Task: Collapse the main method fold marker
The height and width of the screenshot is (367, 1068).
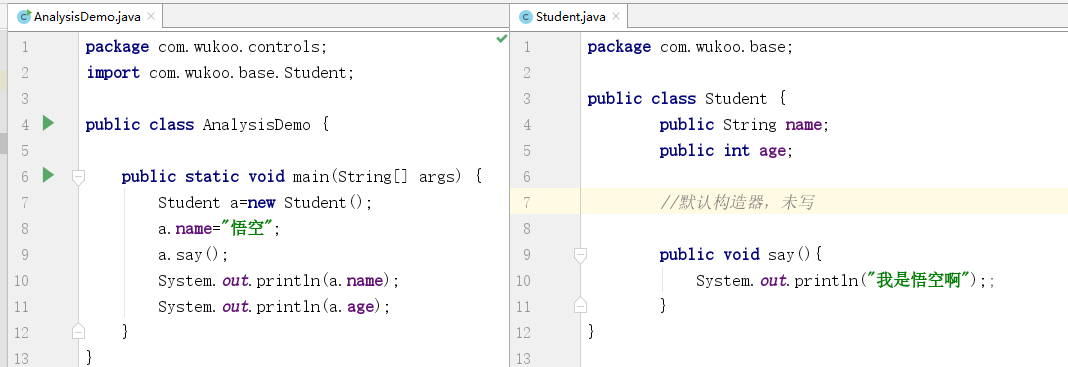Action: point(78,177)
